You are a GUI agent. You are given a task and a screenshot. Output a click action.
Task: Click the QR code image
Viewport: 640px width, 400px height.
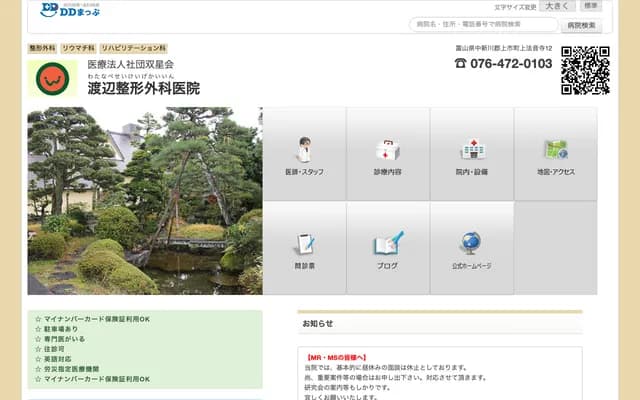coord(585,70)
